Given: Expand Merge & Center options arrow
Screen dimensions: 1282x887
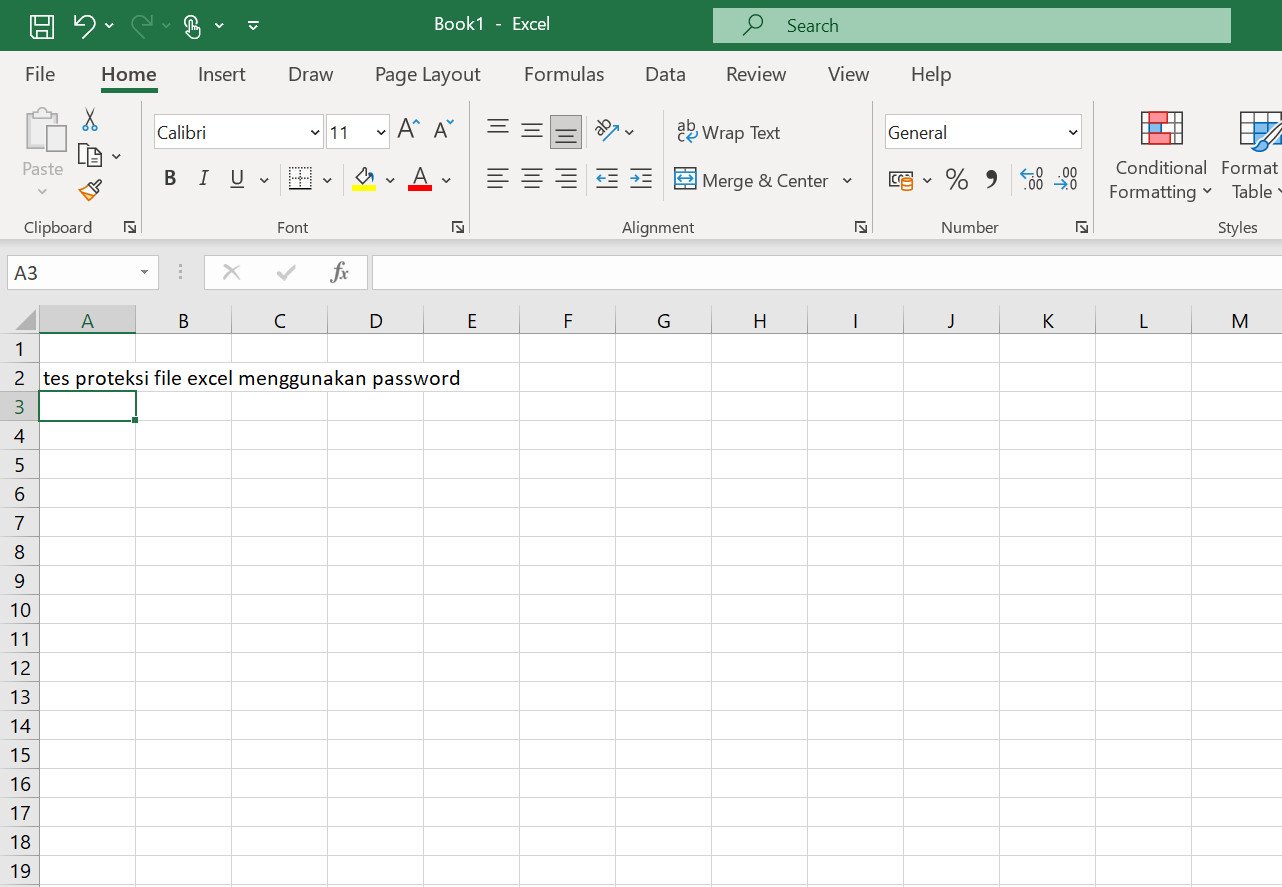Looking at the screenshot, I should (x=847, y=181).
